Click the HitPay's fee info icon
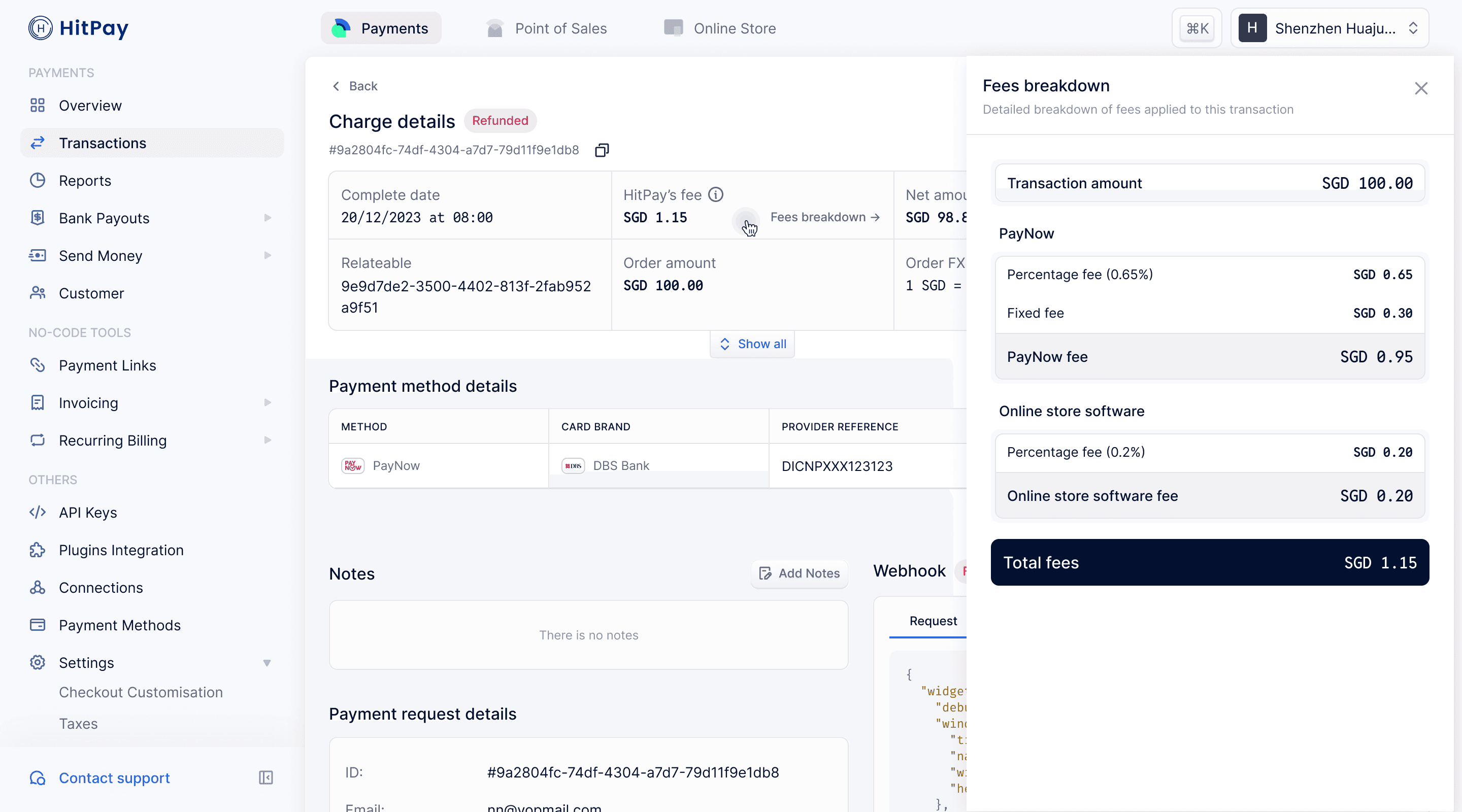Viewport: 1462px width, 812px height. pyautogui.click(x=716, y=195)
